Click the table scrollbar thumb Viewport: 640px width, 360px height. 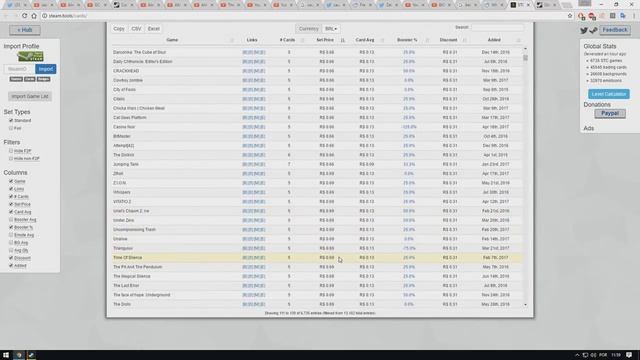[525, 58]
